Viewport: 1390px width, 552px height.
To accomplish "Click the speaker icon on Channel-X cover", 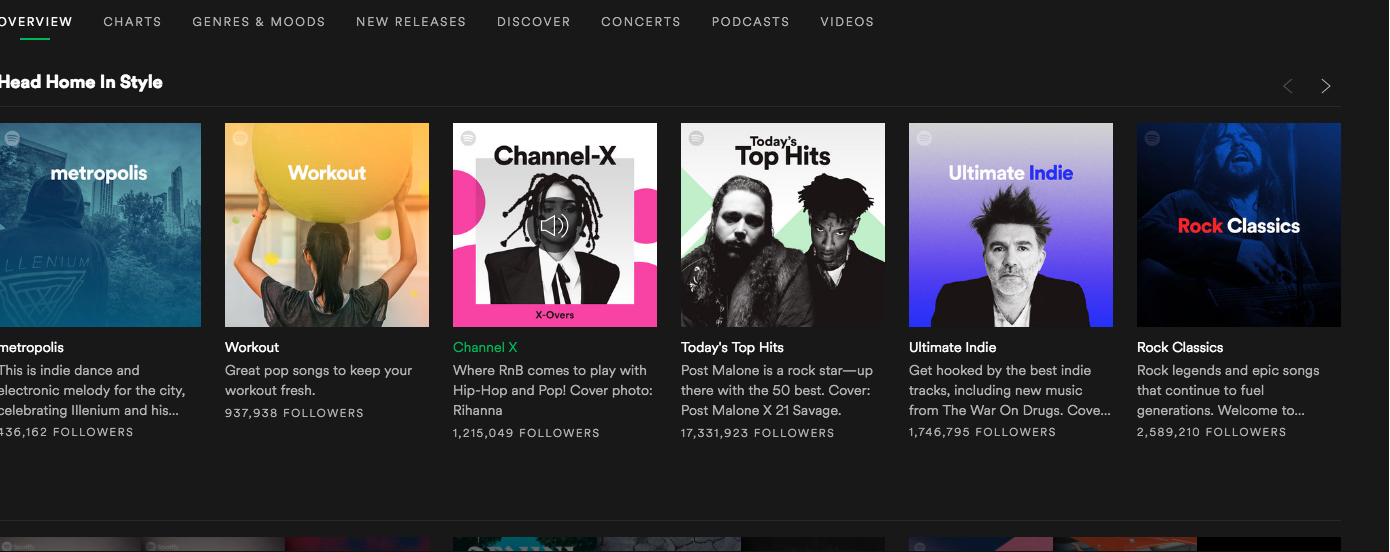I will point(554,225).
